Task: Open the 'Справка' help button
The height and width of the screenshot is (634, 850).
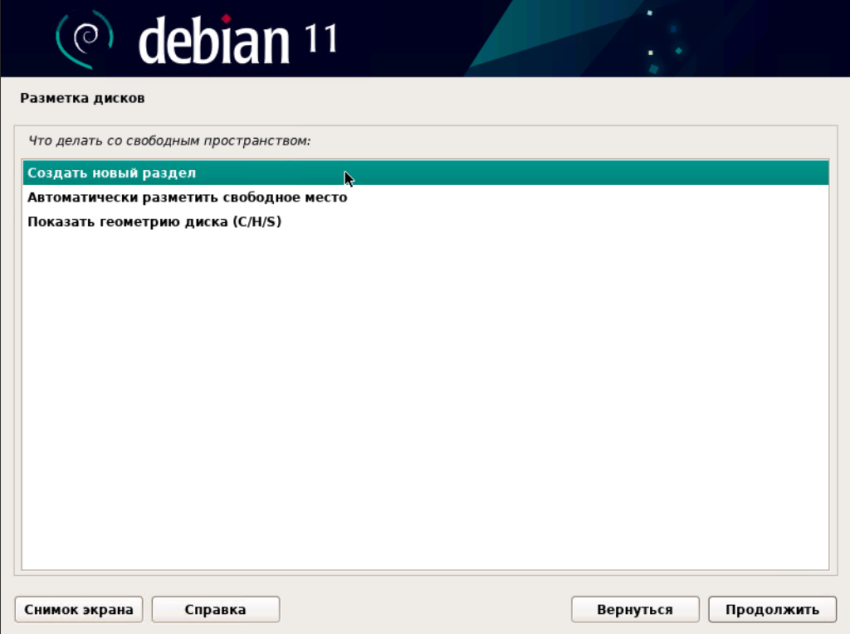Action: [216, 610]
